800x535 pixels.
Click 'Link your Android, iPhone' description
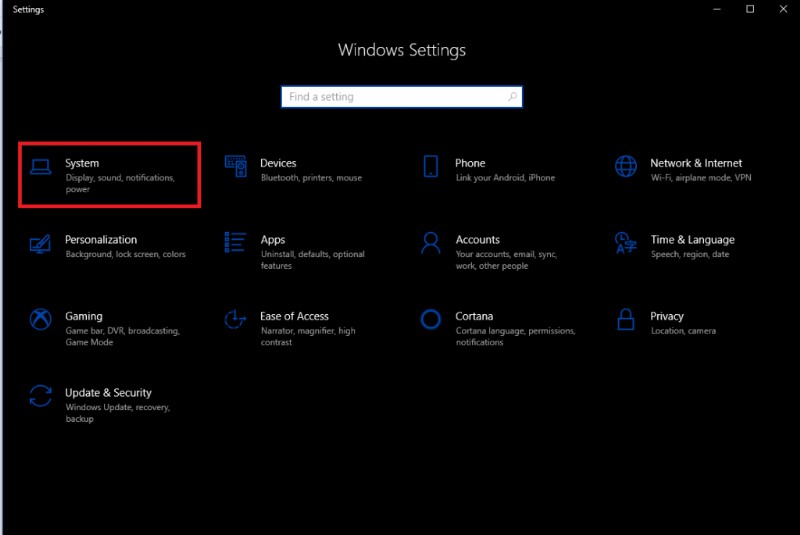pyautogui.click(x=505, y=177)
